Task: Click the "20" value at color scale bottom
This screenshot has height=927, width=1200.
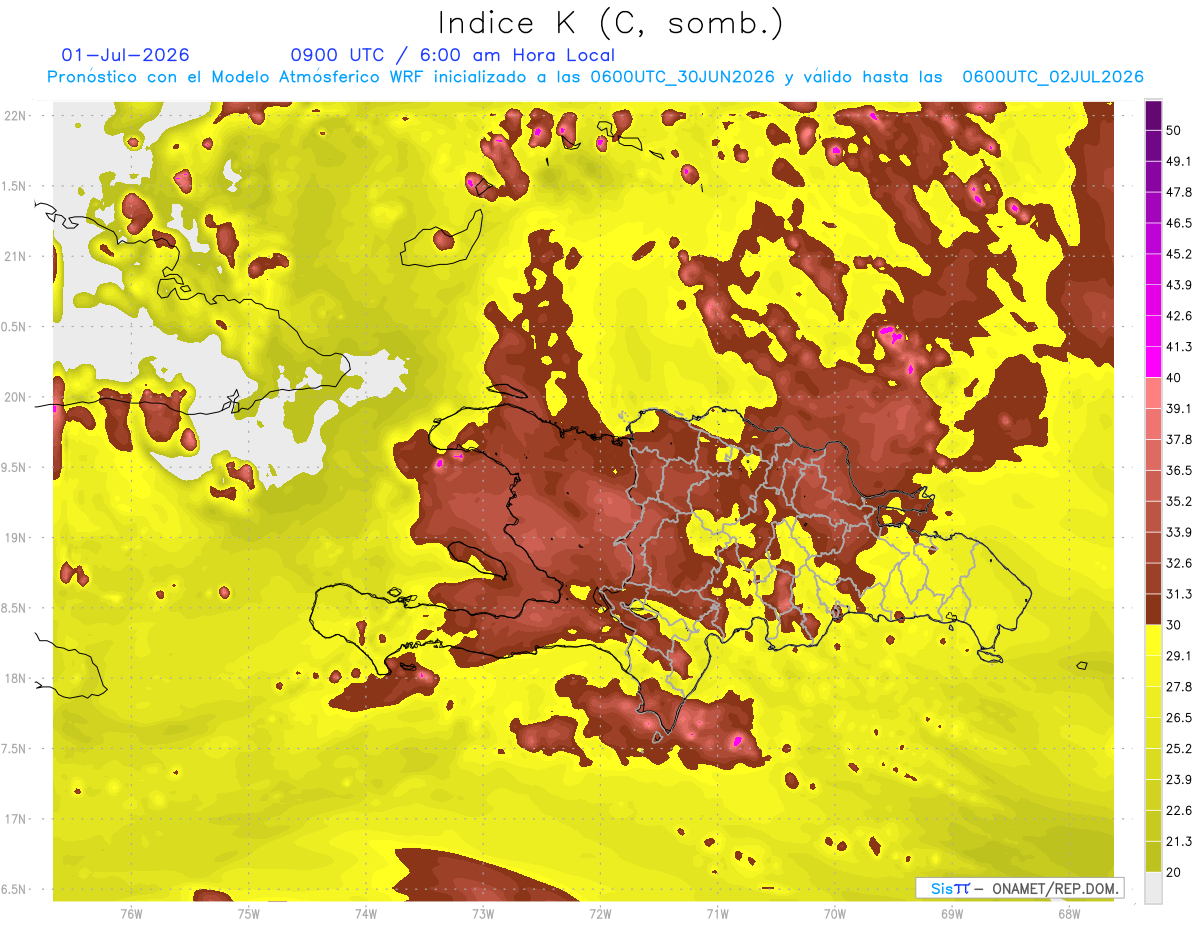Action: click(x=1175, y=872)
